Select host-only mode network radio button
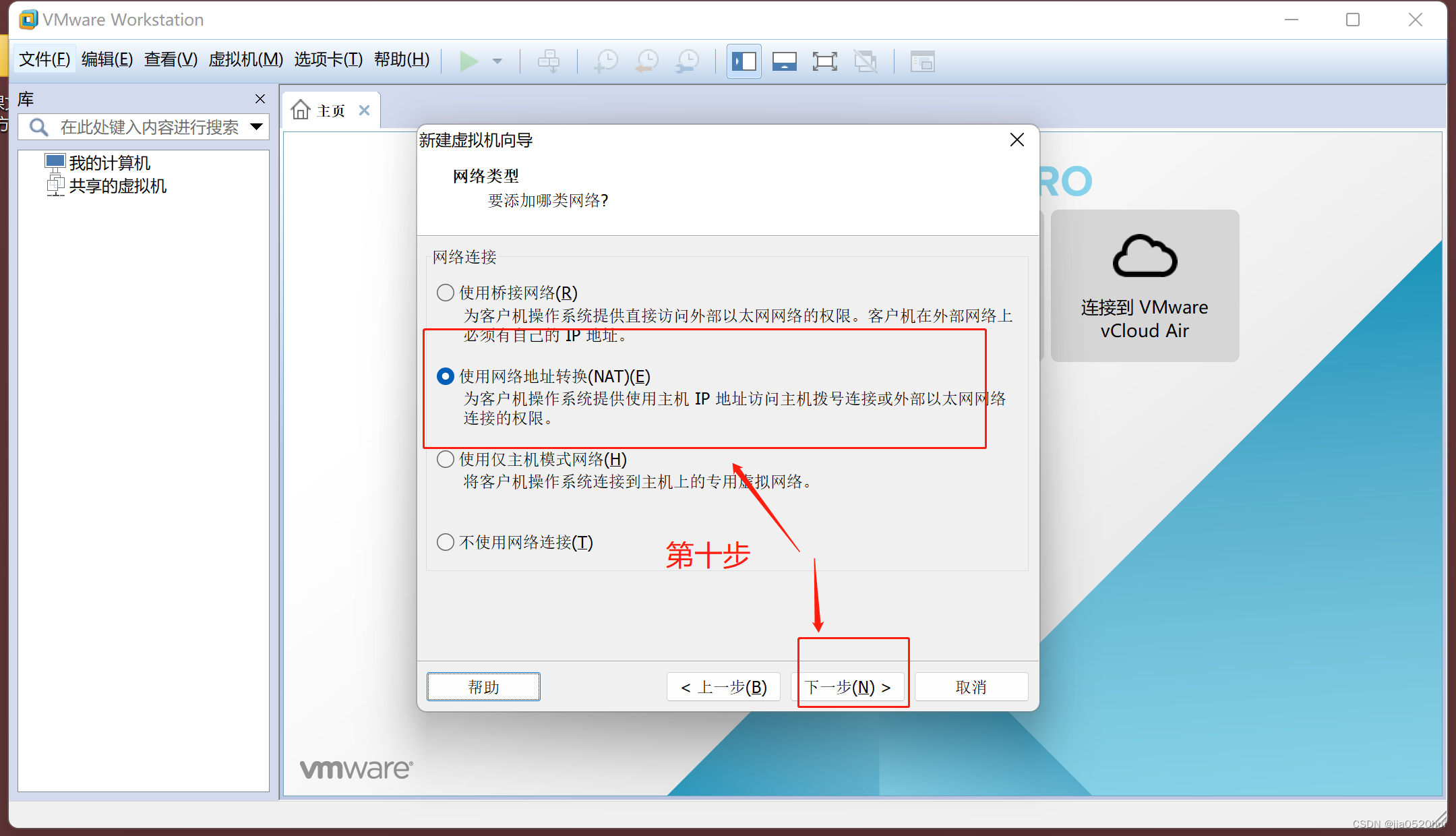This screenshot has height=836, width=1456. coord(446,459)
